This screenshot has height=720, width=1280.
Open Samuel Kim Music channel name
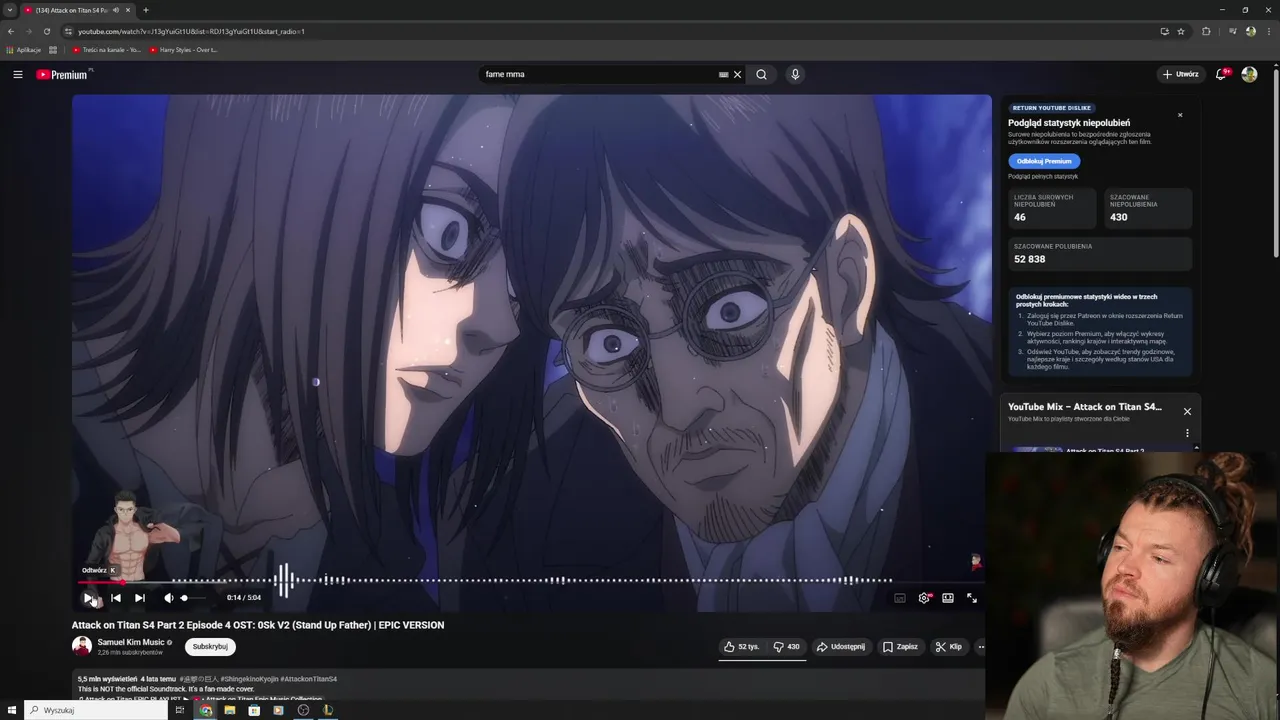(131, 642)
